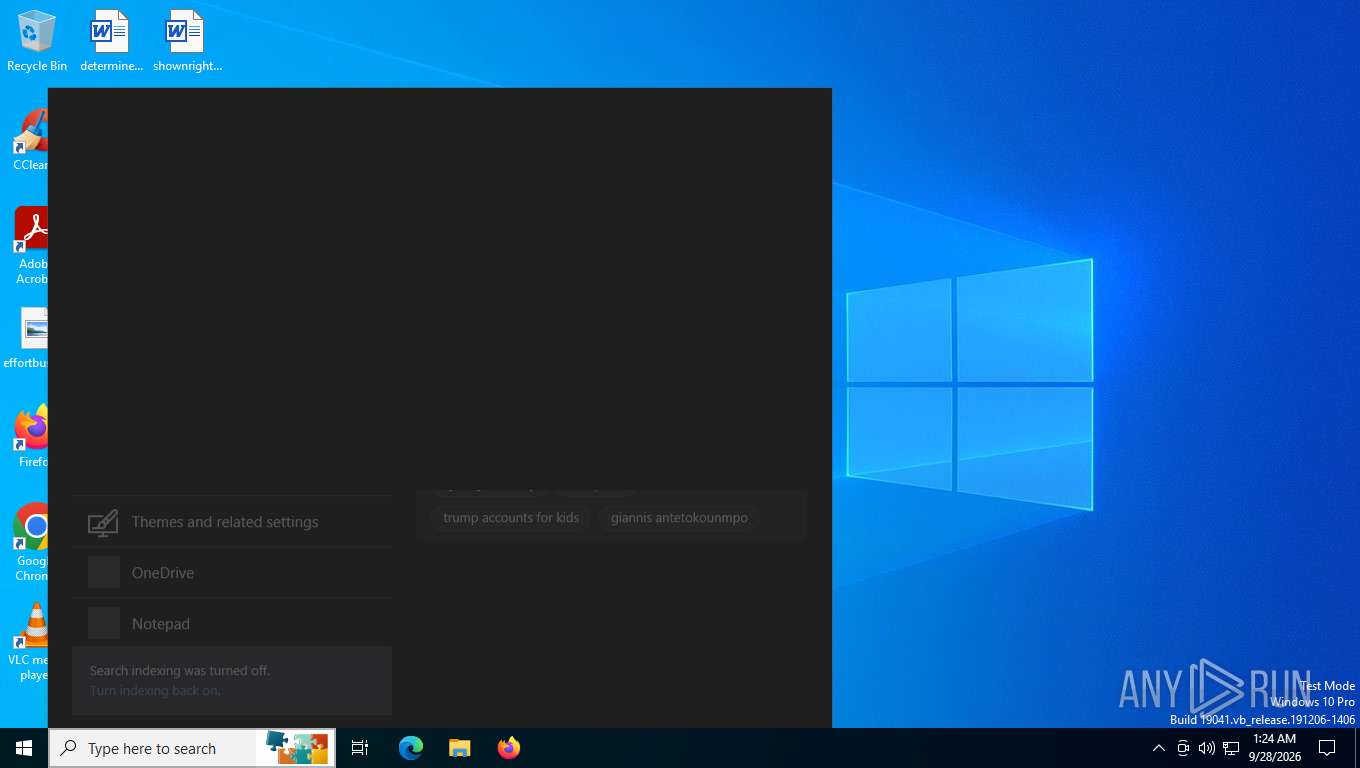Open the taskbar clock showing 1:24 AM
The height and width of the screenshot is (768, 1360).
coord(1275,748)
